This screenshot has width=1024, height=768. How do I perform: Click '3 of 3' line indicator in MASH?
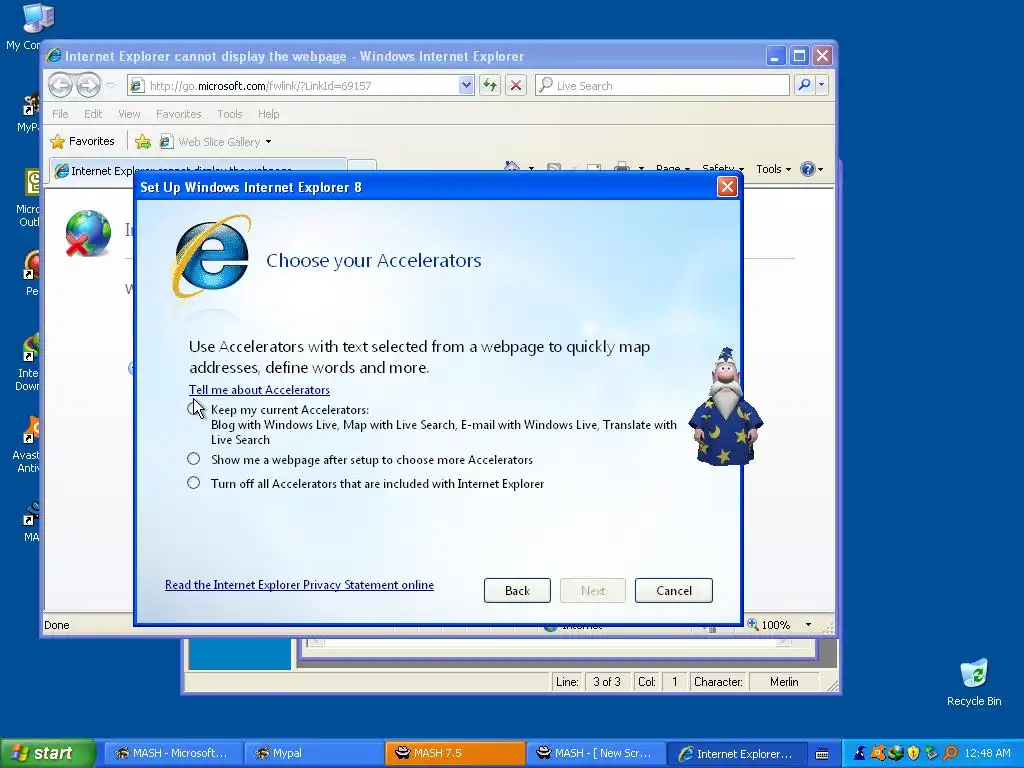click(x=607, y=682)
